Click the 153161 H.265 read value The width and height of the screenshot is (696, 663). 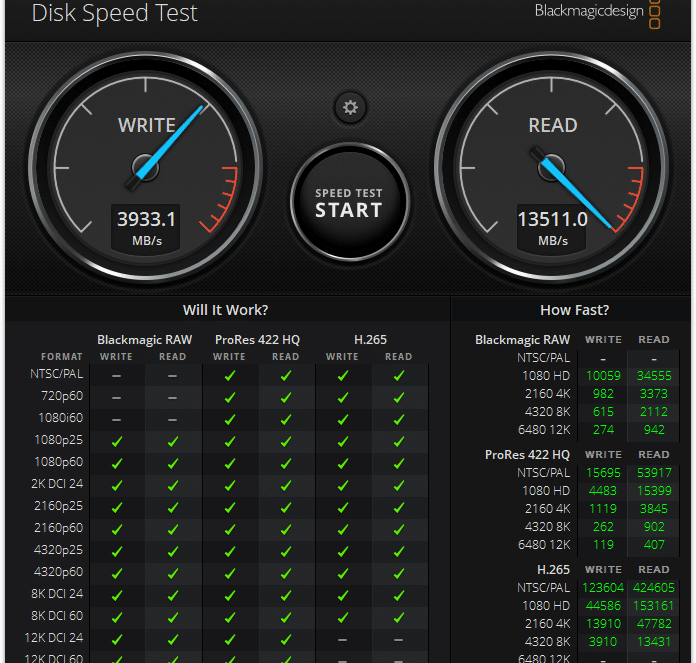click(653, 606)
